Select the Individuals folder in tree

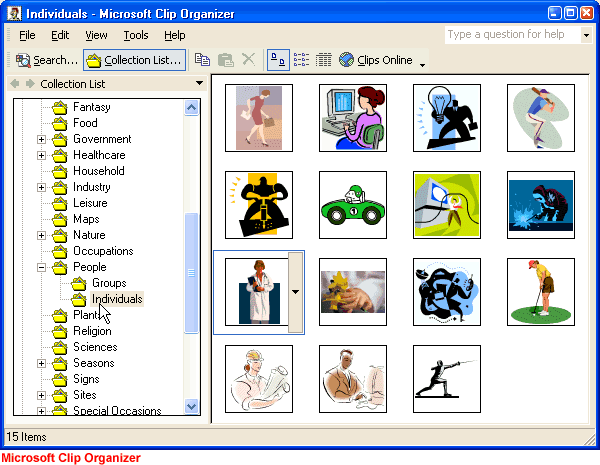(116, 299)
